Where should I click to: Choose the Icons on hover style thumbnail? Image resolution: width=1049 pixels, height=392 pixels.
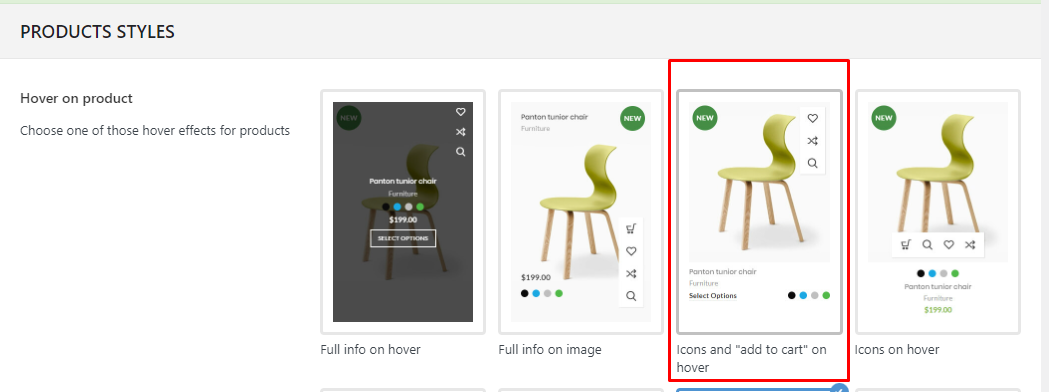[x=938, y=212]
